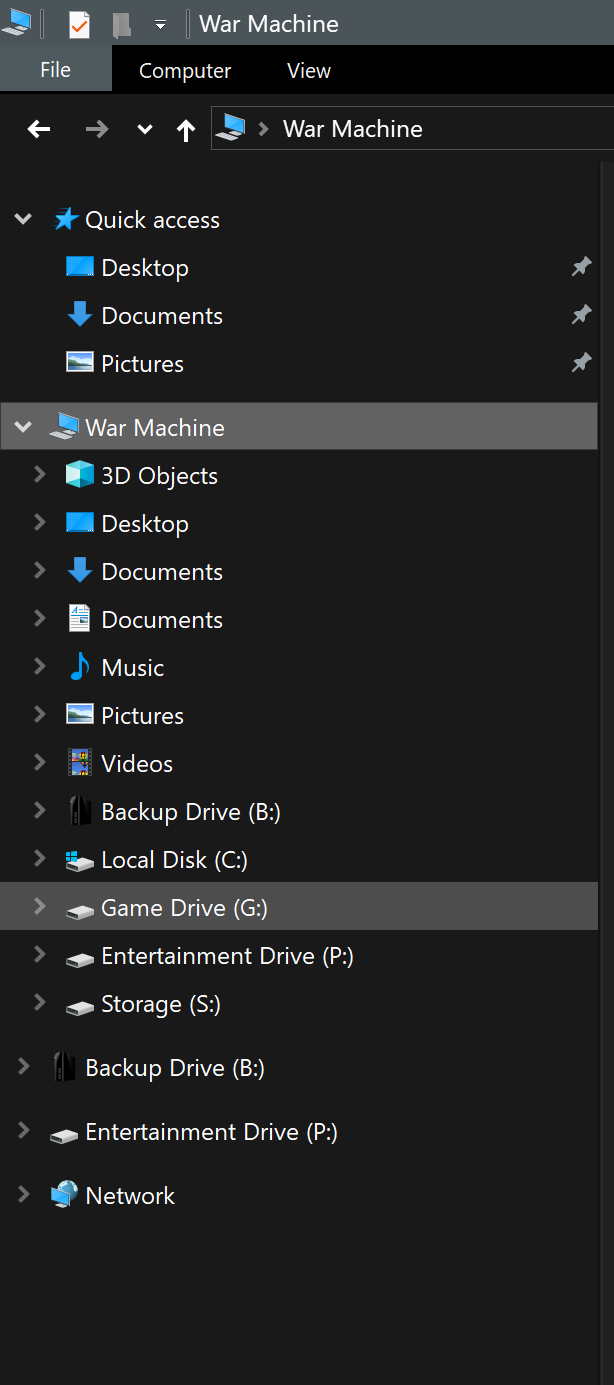Open the Computer ribbon tab
This screenshot has width=614, height=1385.
click(185, 71)
